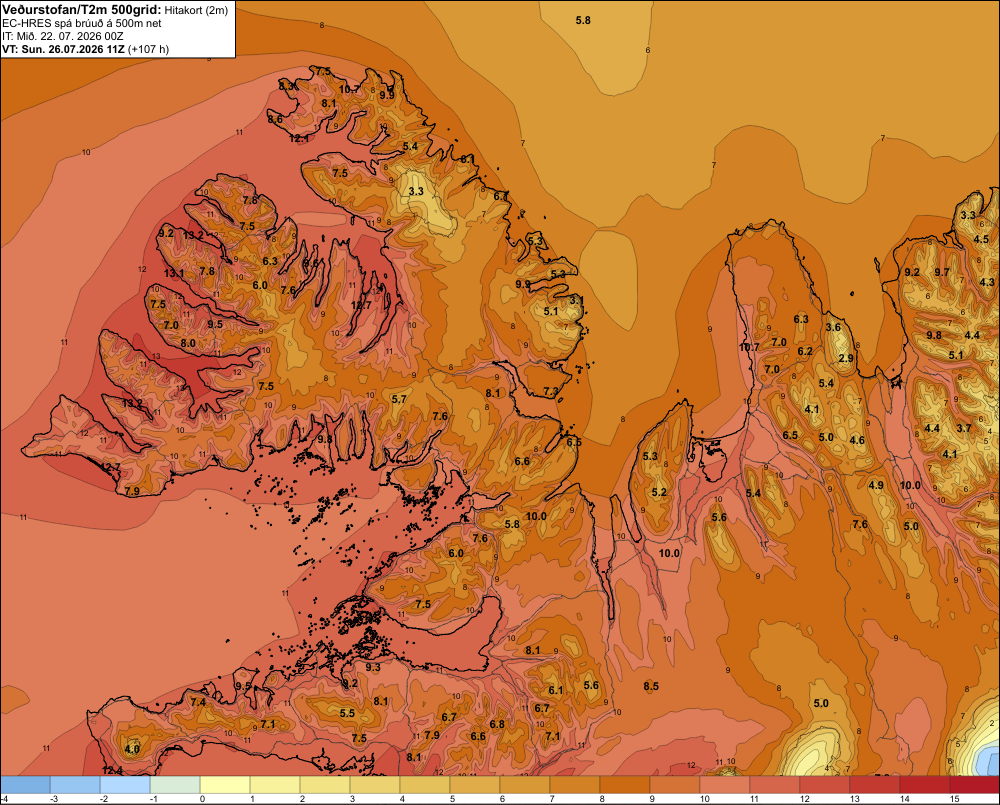This screenshot has width=1000, height=805.
Task: Click the 5.8 sea temperature label at top
Action: 583,20
